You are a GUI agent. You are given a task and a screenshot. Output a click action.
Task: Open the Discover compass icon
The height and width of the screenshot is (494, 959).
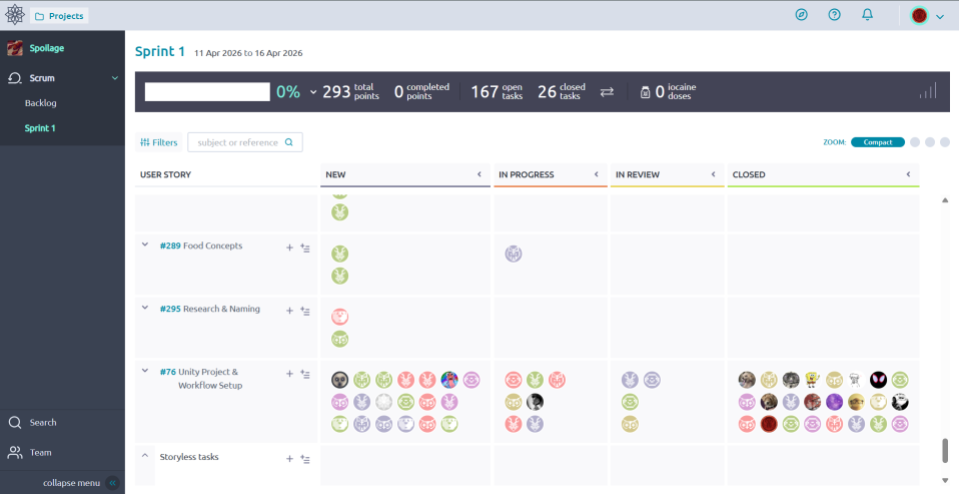pyautogui.click(x=801, y=15)
